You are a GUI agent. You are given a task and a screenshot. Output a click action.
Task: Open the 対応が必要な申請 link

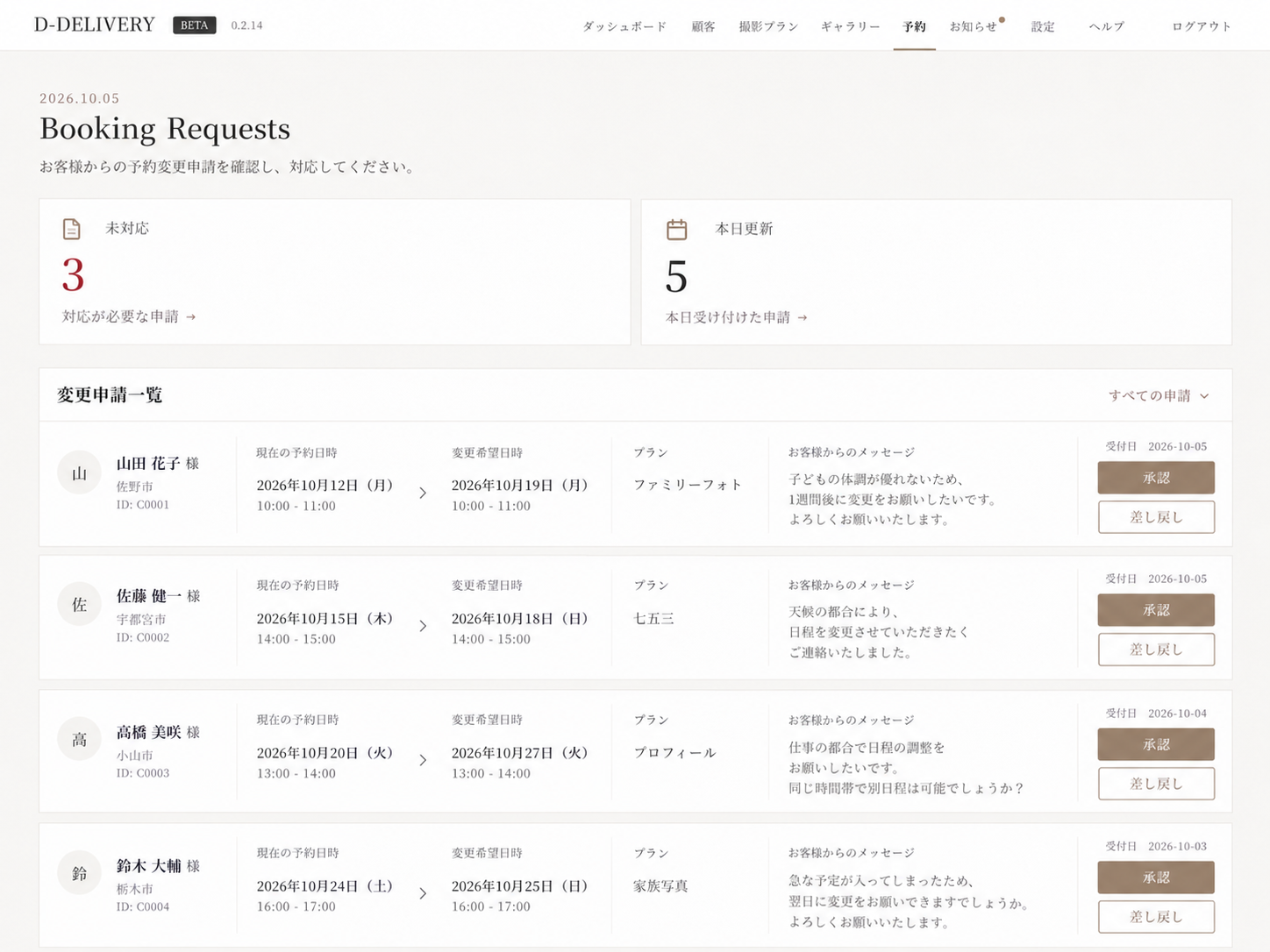pos(129,316)
